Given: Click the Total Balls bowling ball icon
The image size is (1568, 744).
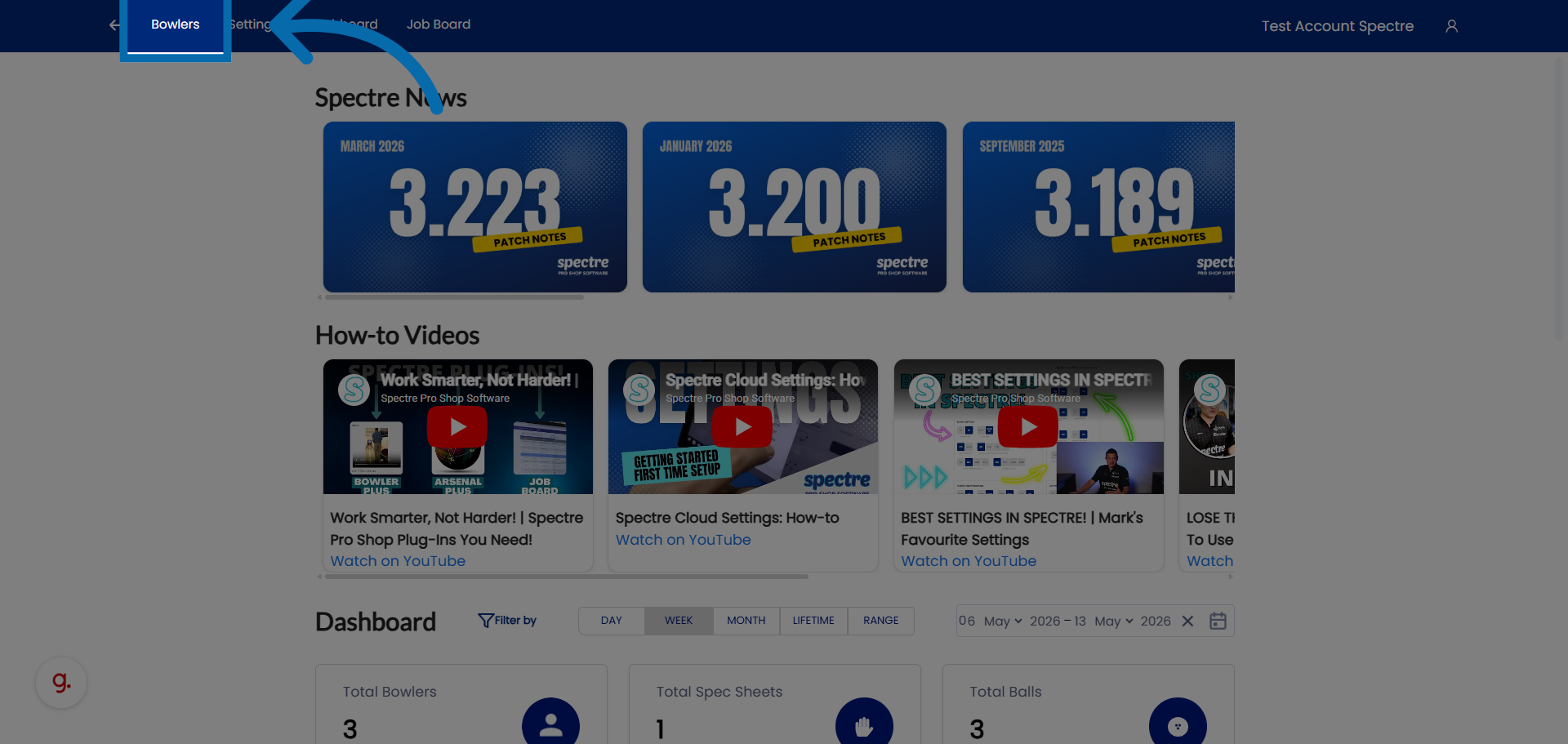Looking at the screenshot, I should (1178, 725).
